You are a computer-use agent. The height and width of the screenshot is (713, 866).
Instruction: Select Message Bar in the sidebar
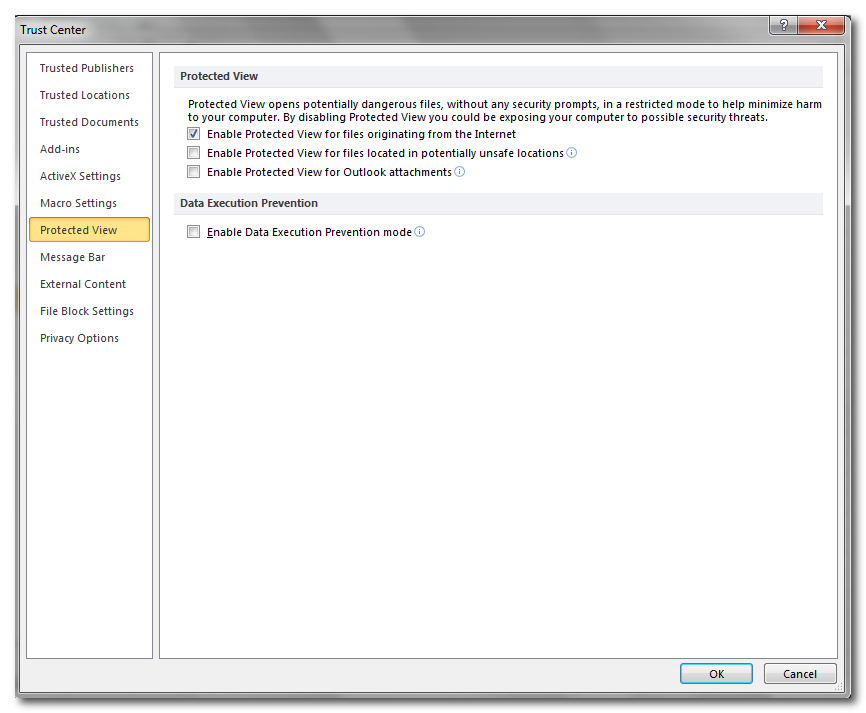tap(72, 257)
